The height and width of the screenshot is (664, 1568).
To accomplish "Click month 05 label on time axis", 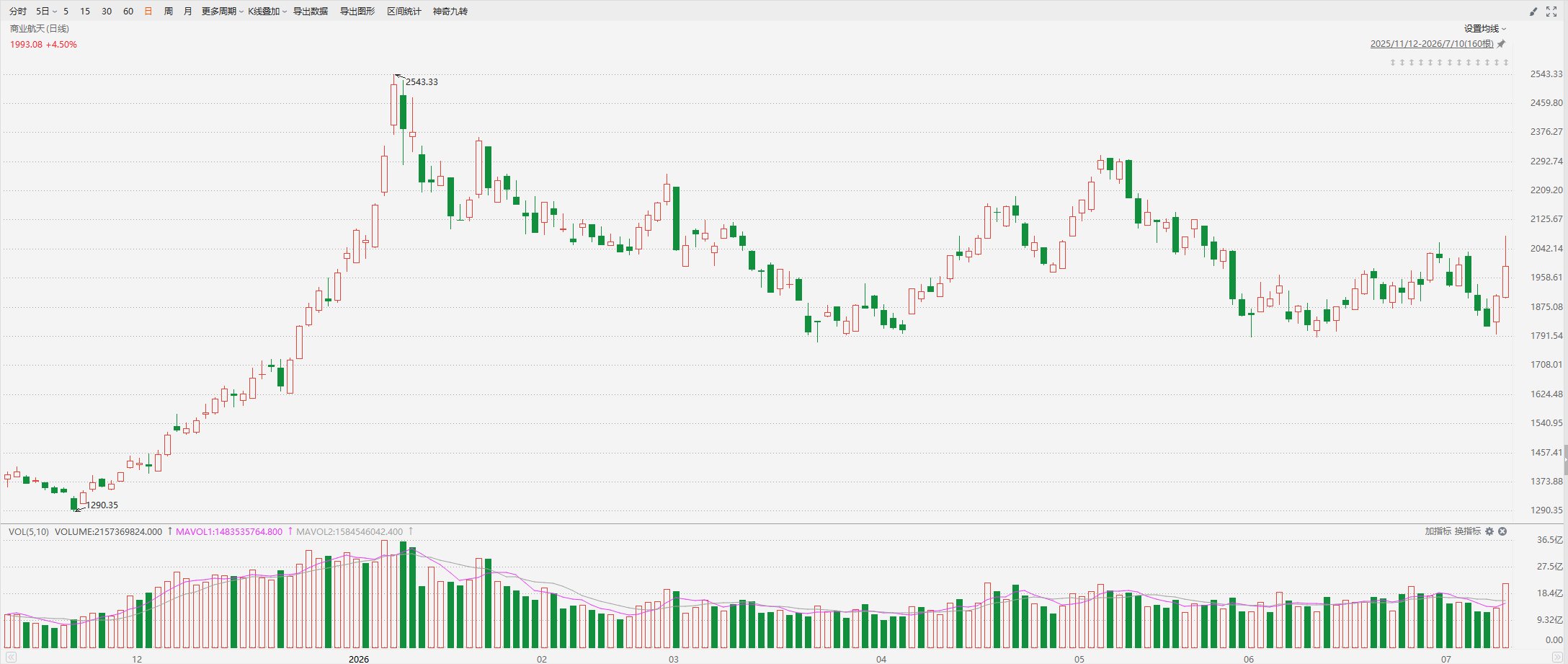I will (x=1079, y=659).
